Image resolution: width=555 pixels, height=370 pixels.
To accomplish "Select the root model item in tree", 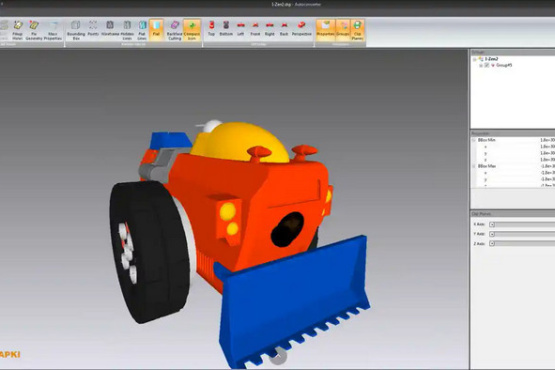I will 492,59.
